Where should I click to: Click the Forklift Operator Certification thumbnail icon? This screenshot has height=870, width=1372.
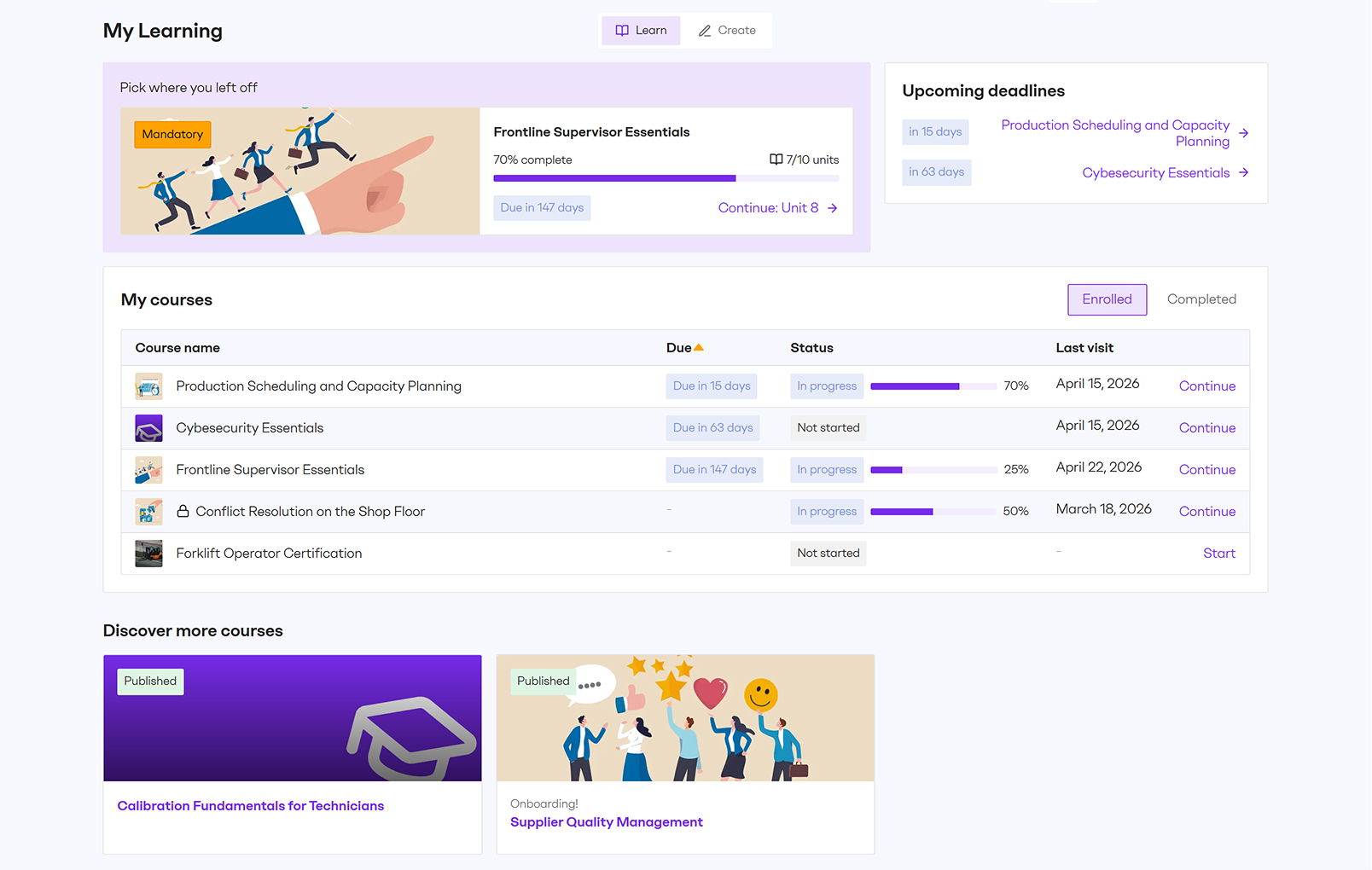coord(148,553)
